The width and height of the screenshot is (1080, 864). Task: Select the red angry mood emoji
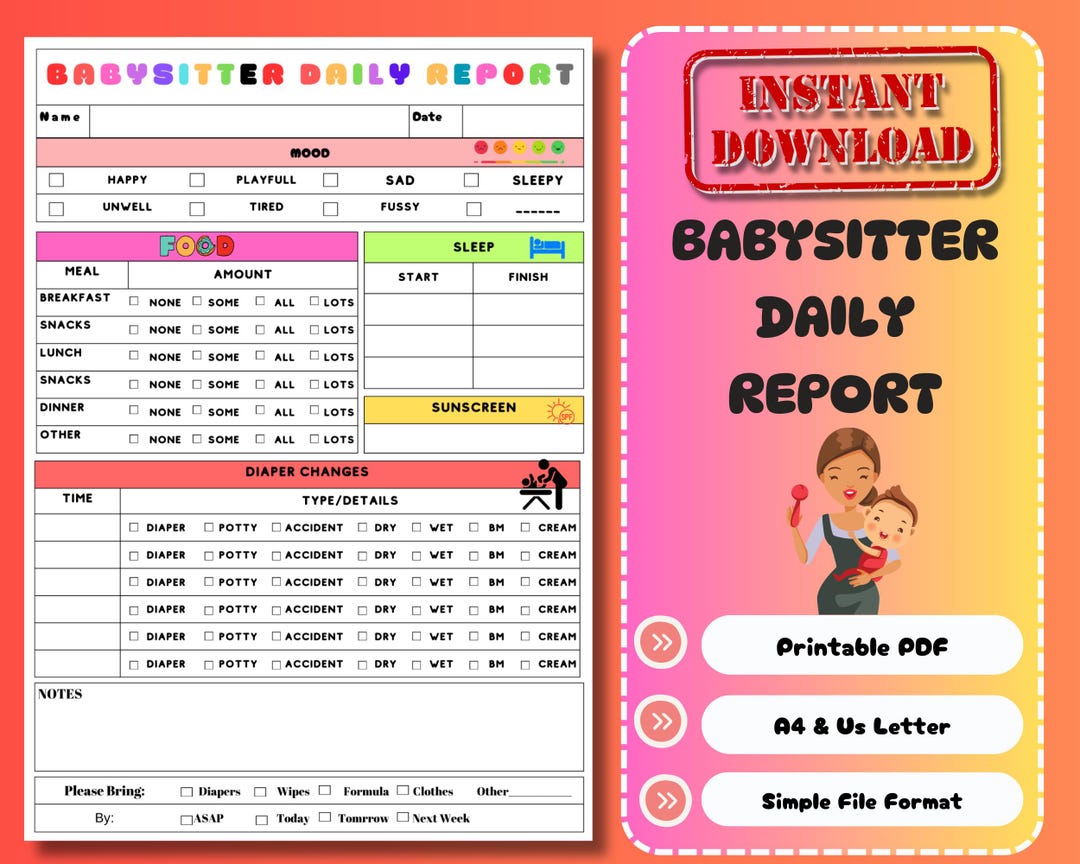481,147
